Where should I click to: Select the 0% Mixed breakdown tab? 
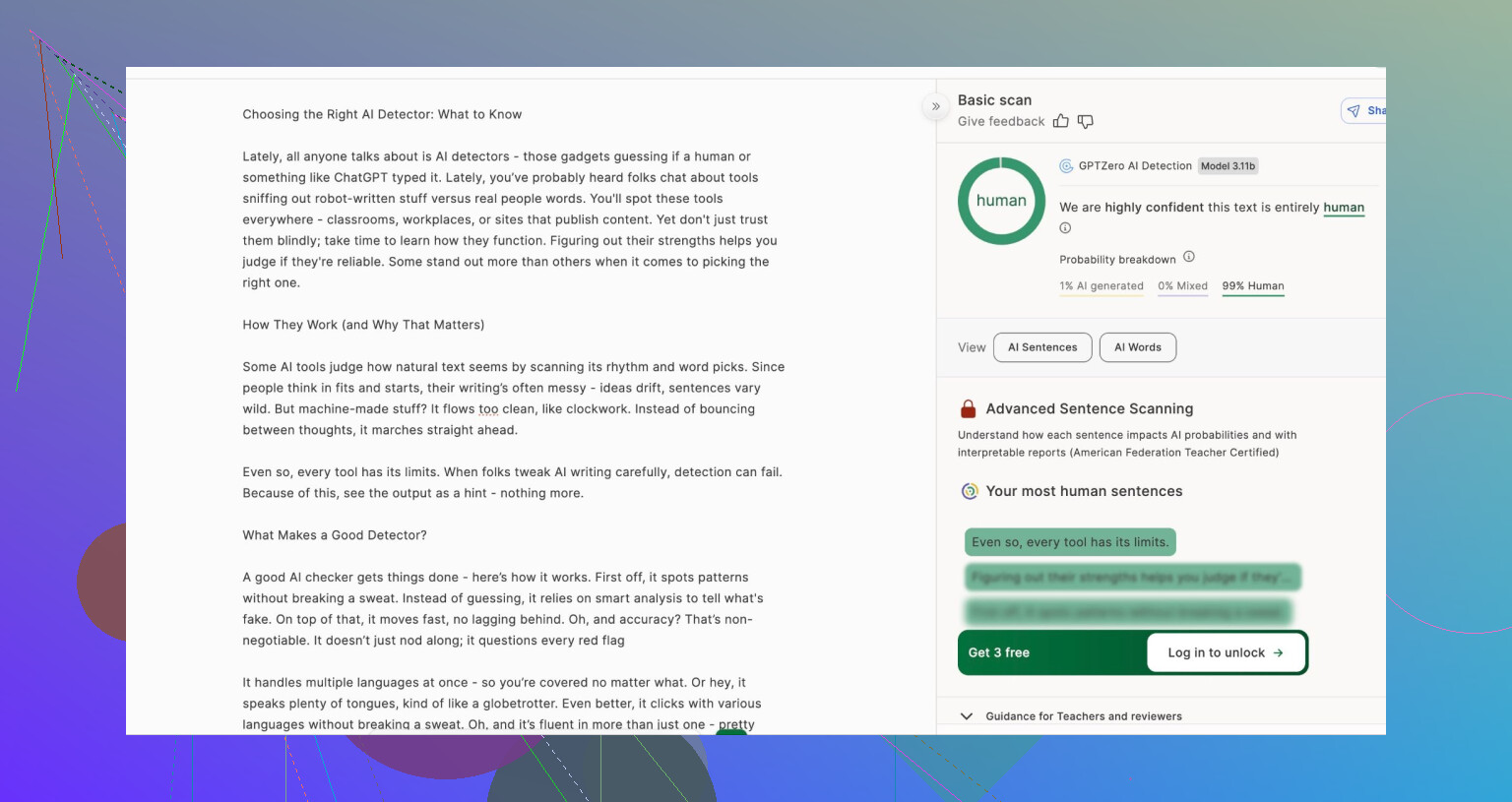tap(1182, 286)
